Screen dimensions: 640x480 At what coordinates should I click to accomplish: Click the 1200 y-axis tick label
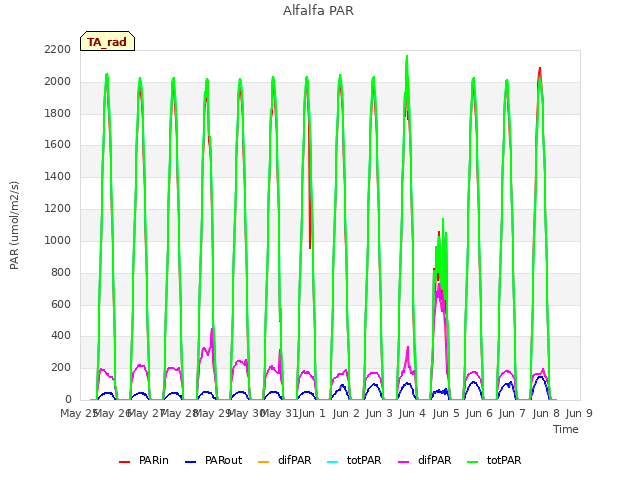click(x=58, y=209)
